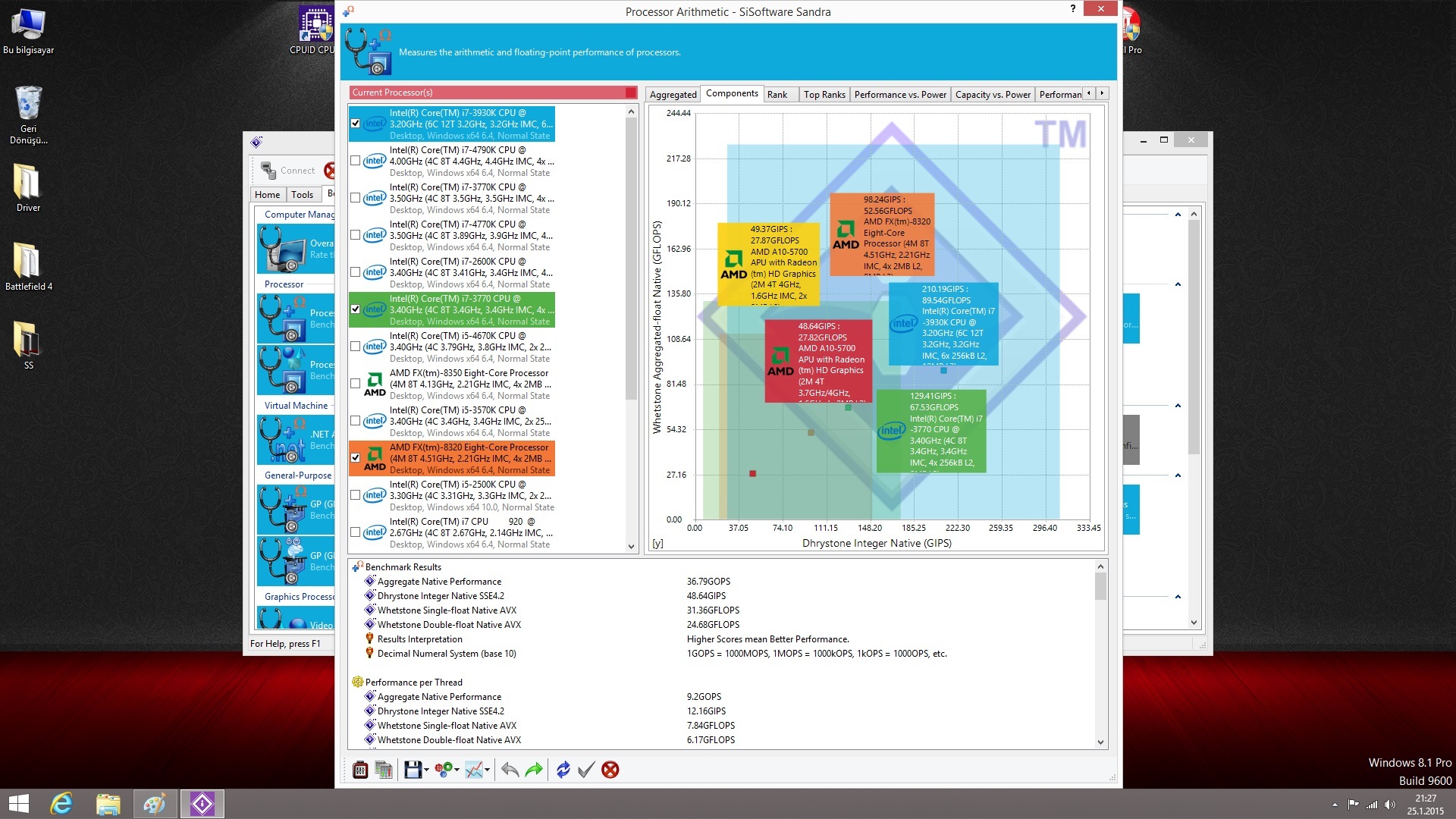Image resolution: width=1456 pixels, height=819 pixels.
Task: Check the Core i7-4790K processor checkbox
Action: [355, 161]
